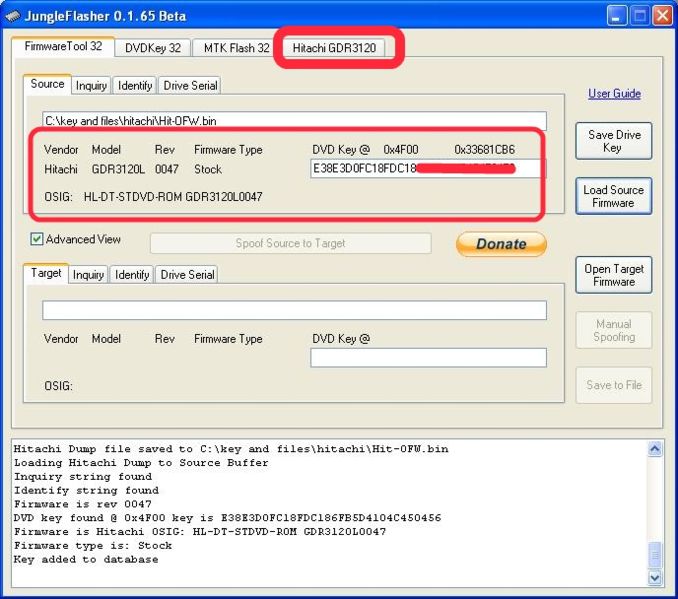Minimize the JungleFlasher window
Image resolution: width=678 pixels, height=599 pixels.
pyautogui.click(x=617, y=16)
